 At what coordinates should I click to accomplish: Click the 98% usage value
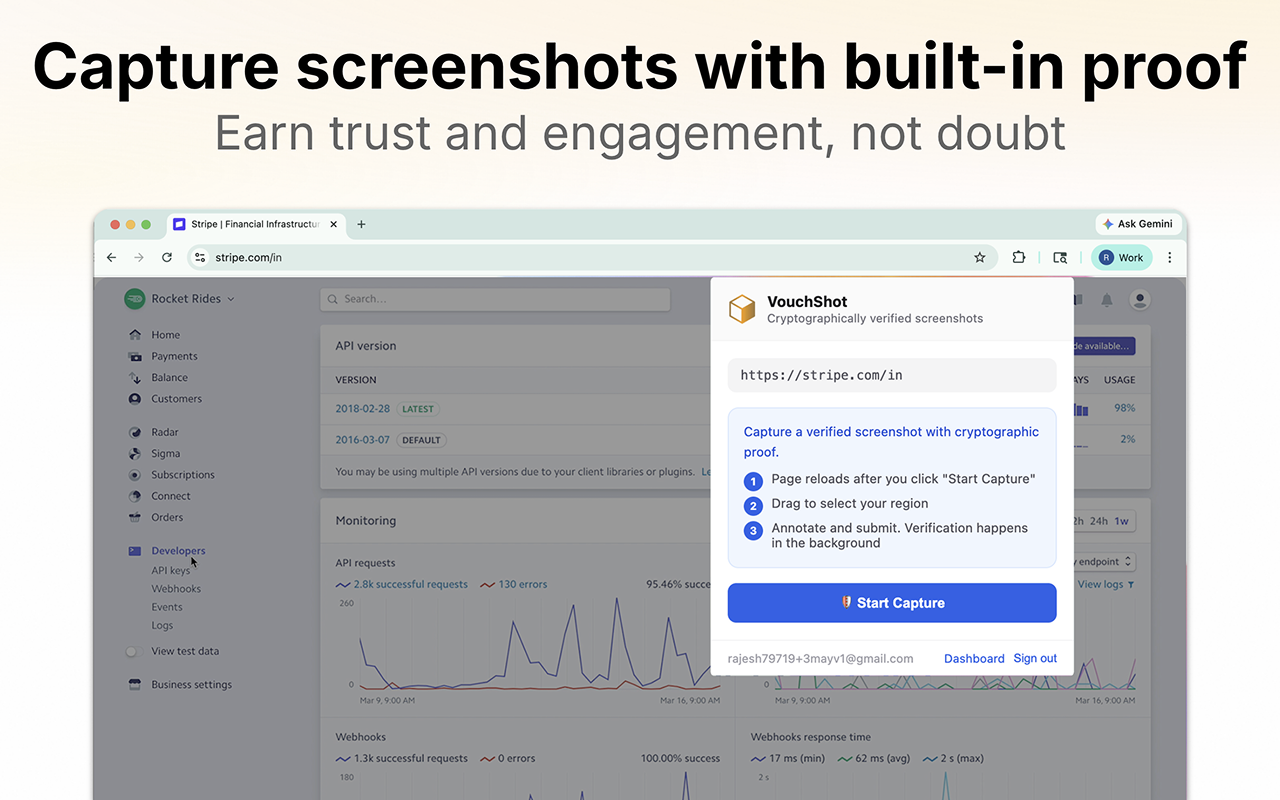point(1124,408)
